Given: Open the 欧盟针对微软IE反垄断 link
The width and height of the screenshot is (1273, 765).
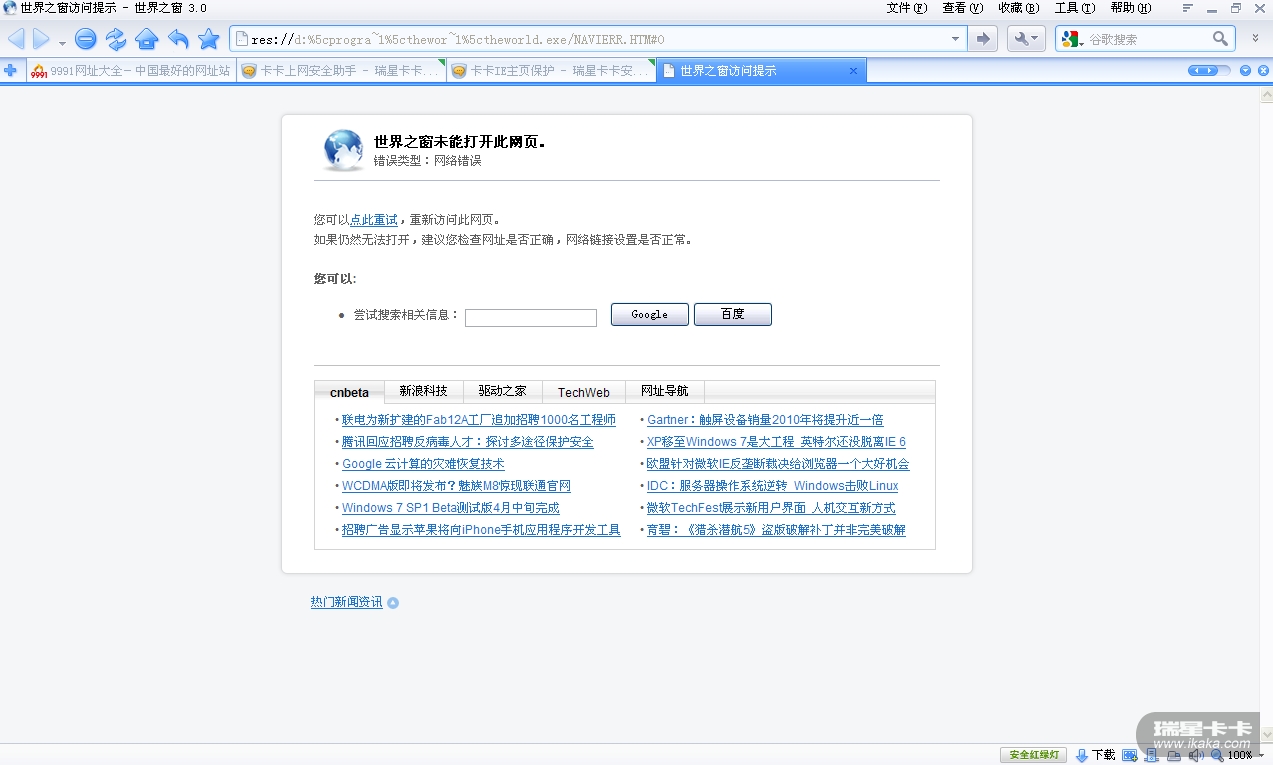Looking at the screenshot, I should [778, 464].
